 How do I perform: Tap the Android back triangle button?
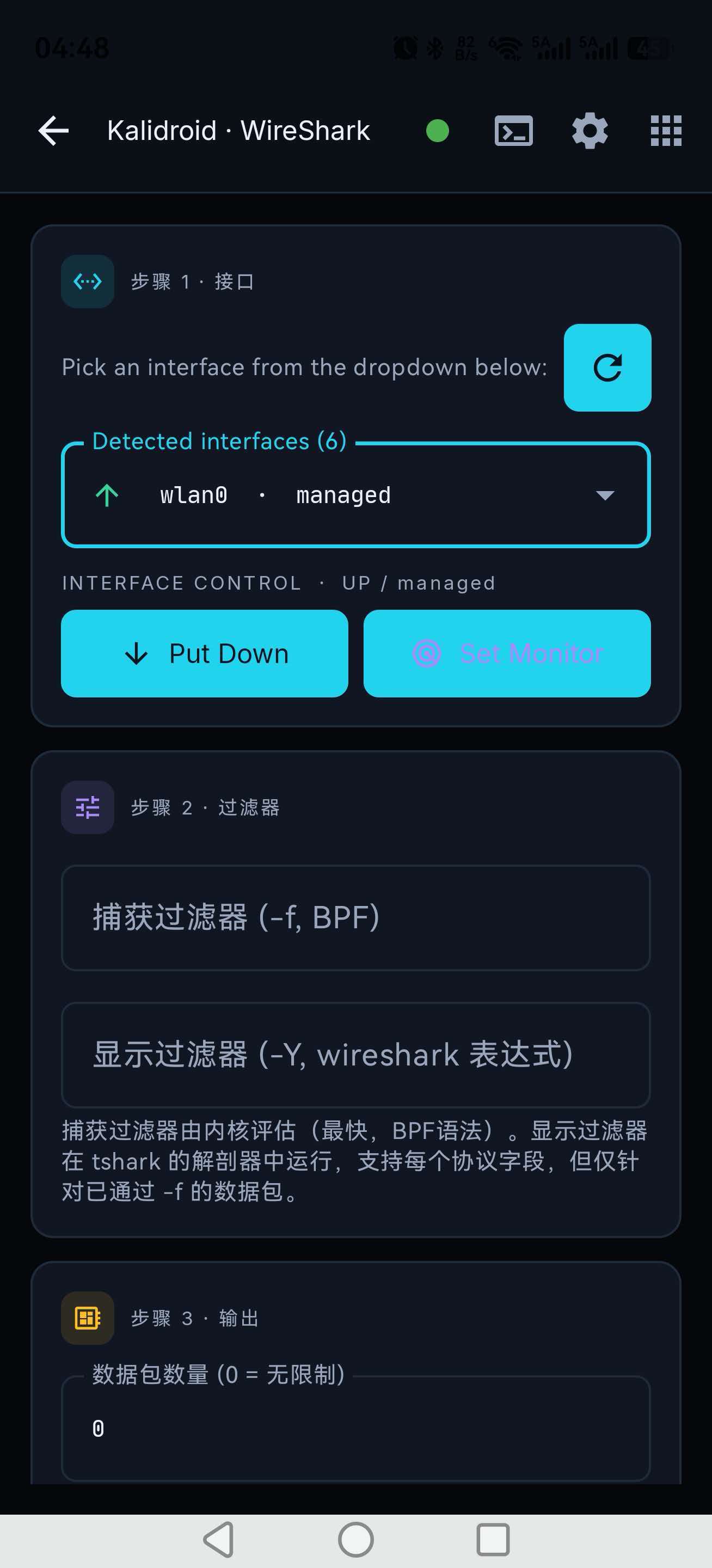218,1540
